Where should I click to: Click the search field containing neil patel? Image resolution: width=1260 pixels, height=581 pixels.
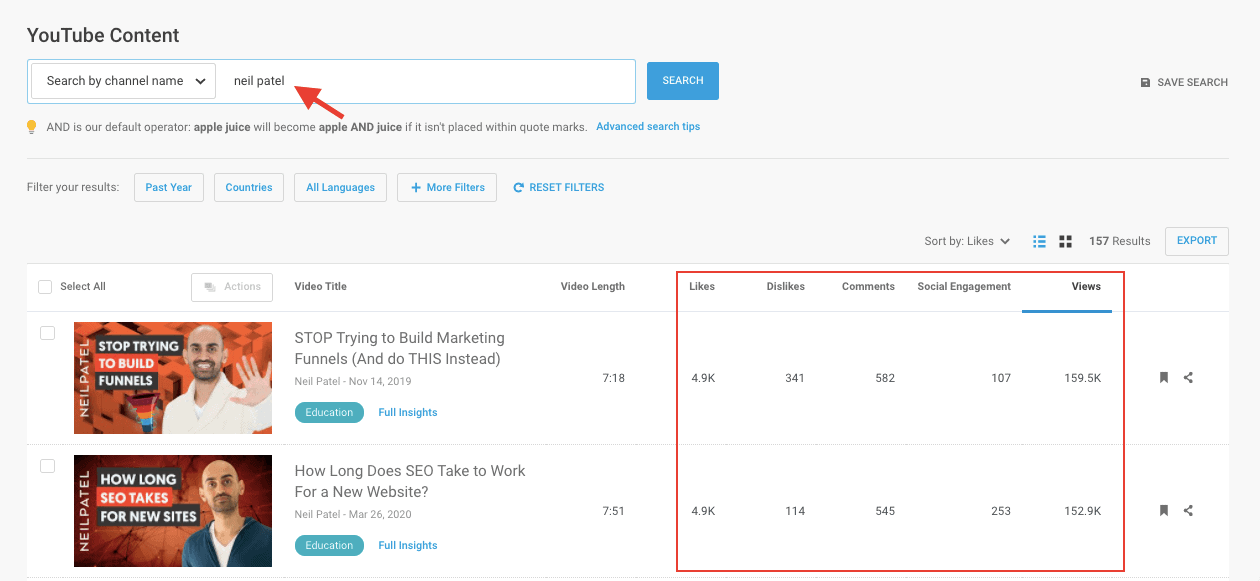coord(430,81)
